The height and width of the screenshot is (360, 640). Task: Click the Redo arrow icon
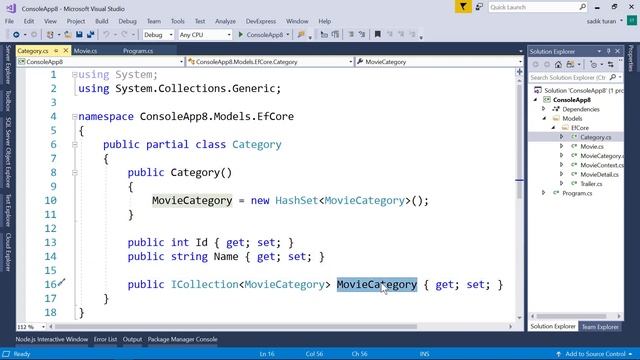[x=124, y=35]
